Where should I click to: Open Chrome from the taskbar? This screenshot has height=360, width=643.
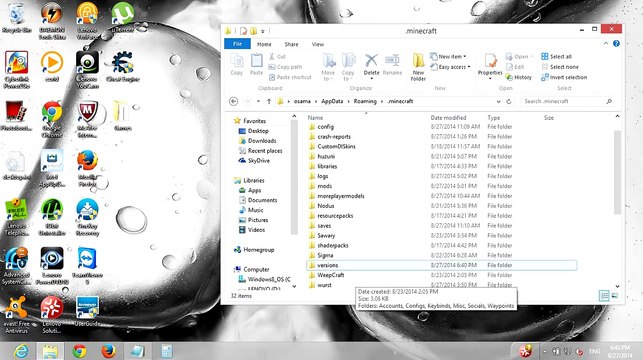[x=80, y=351]
